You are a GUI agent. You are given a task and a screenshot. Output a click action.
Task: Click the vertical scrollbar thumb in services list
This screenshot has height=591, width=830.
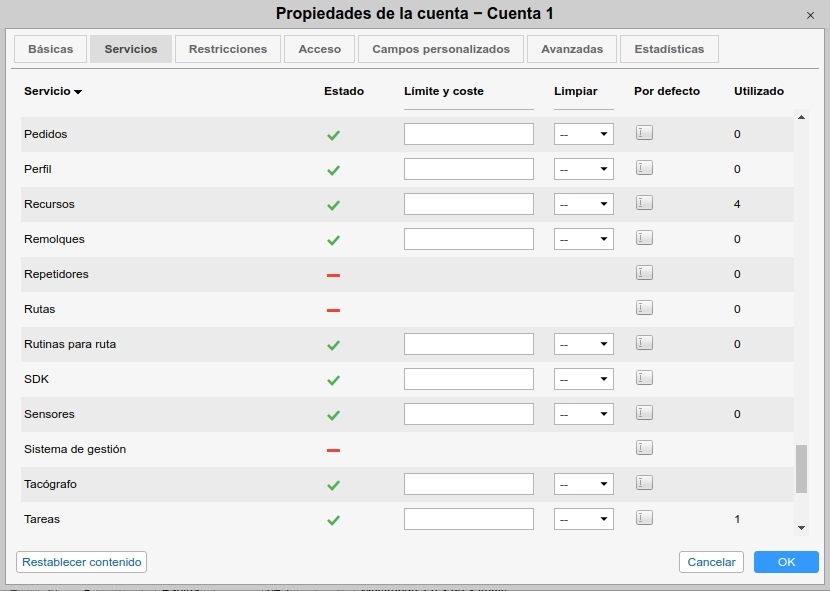coord(801,469)
